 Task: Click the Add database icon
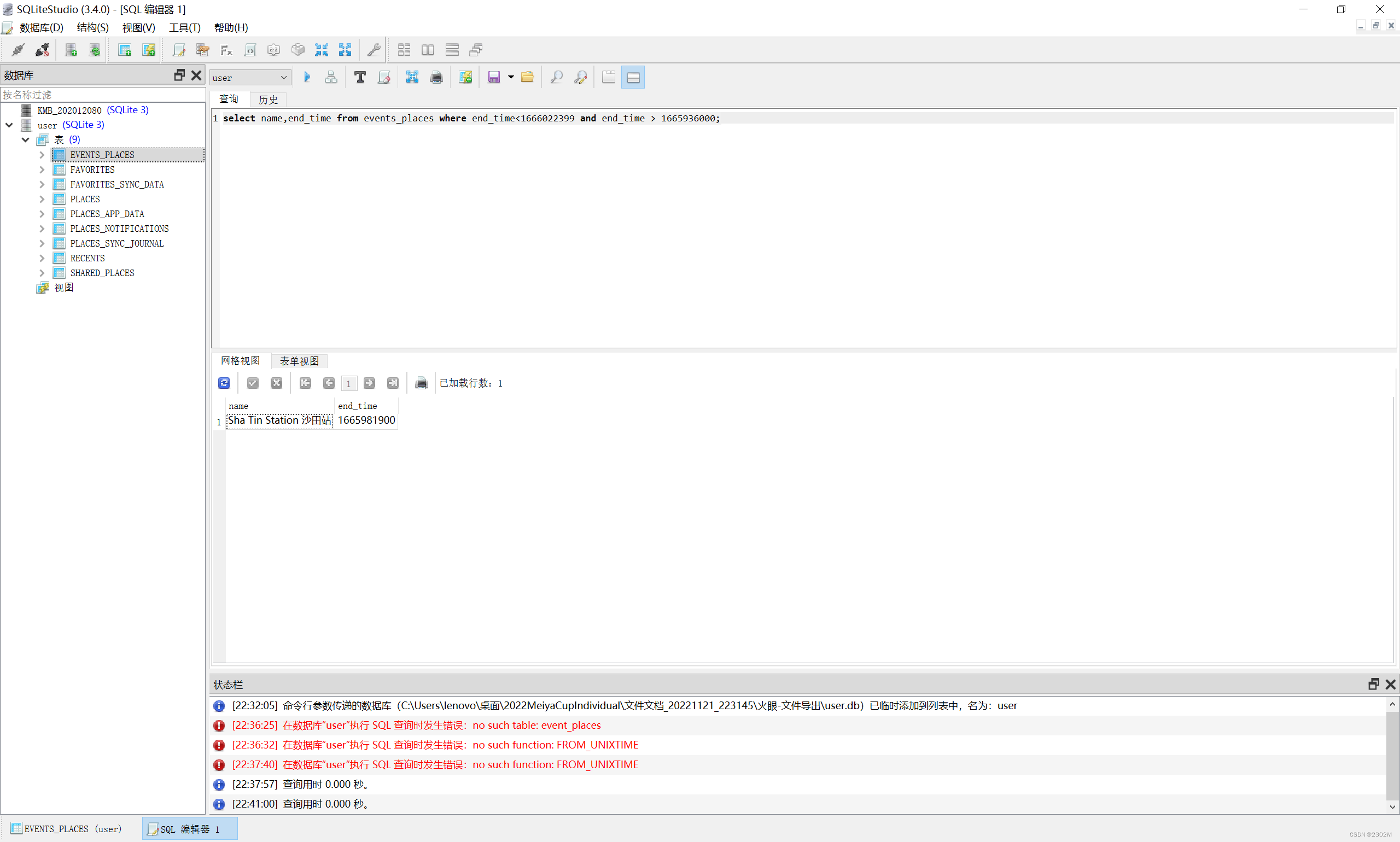point(71,50)
